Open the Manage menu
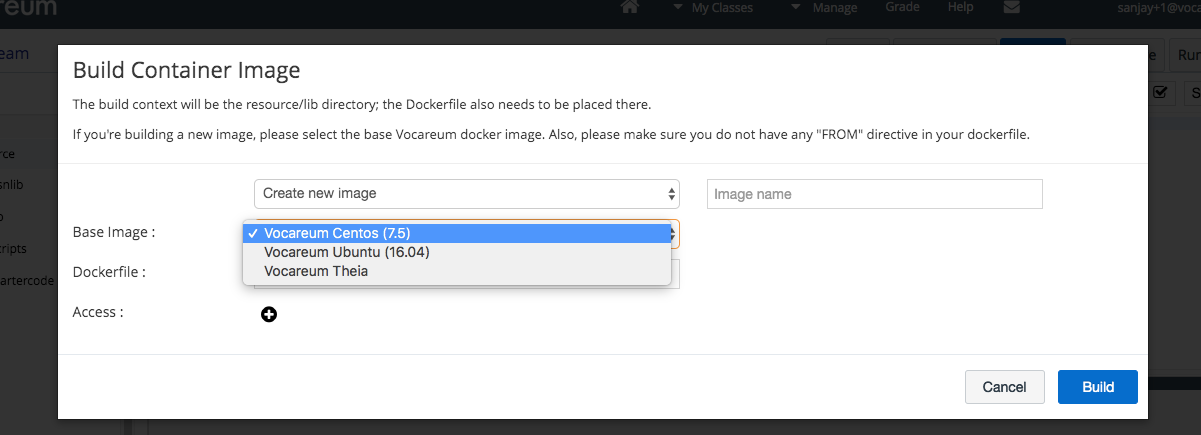The width and height of the screenshot is (1201, 435). (825, 8)
